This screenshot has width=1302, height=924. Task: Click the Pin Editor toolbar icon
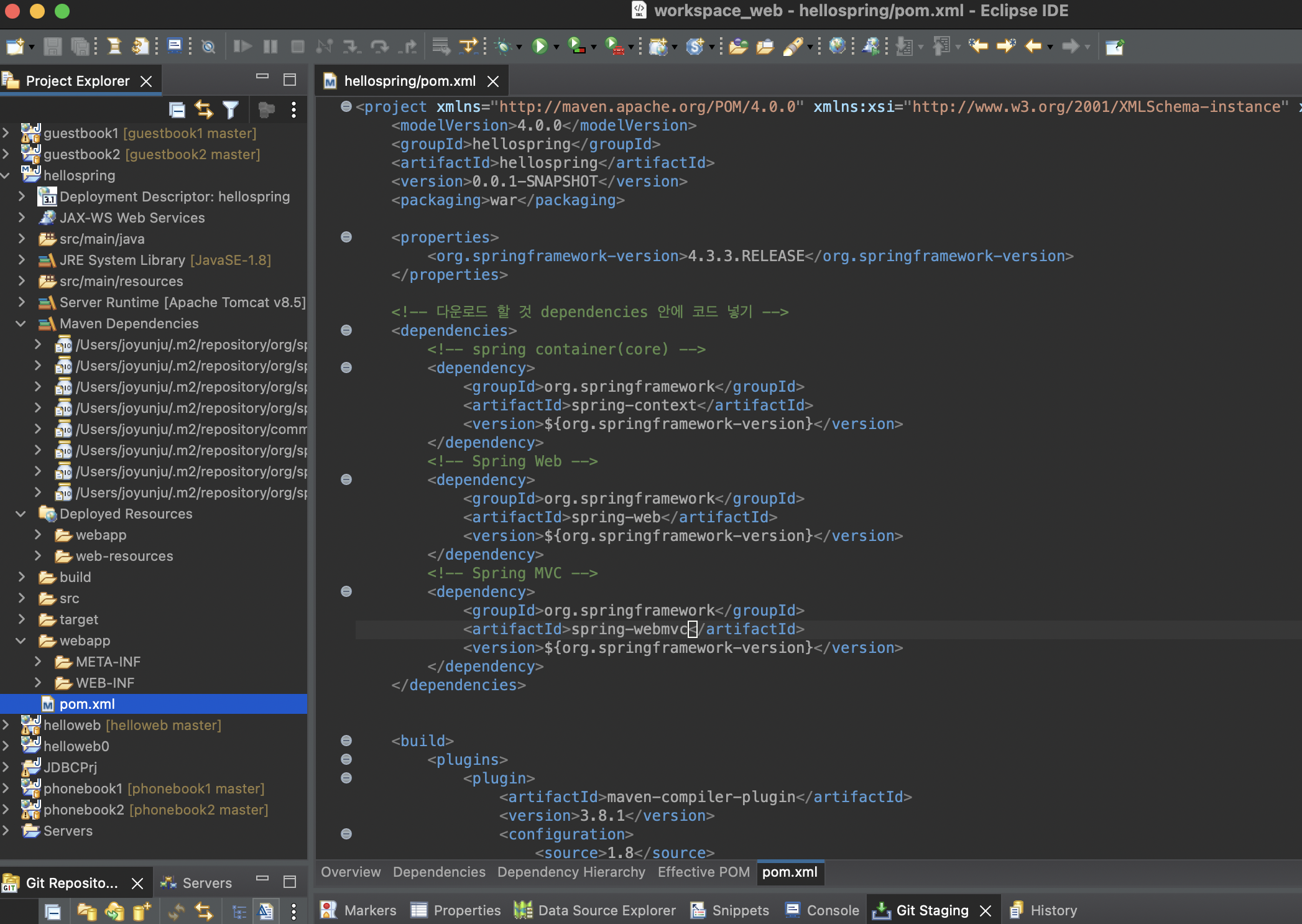(1114, 47)
